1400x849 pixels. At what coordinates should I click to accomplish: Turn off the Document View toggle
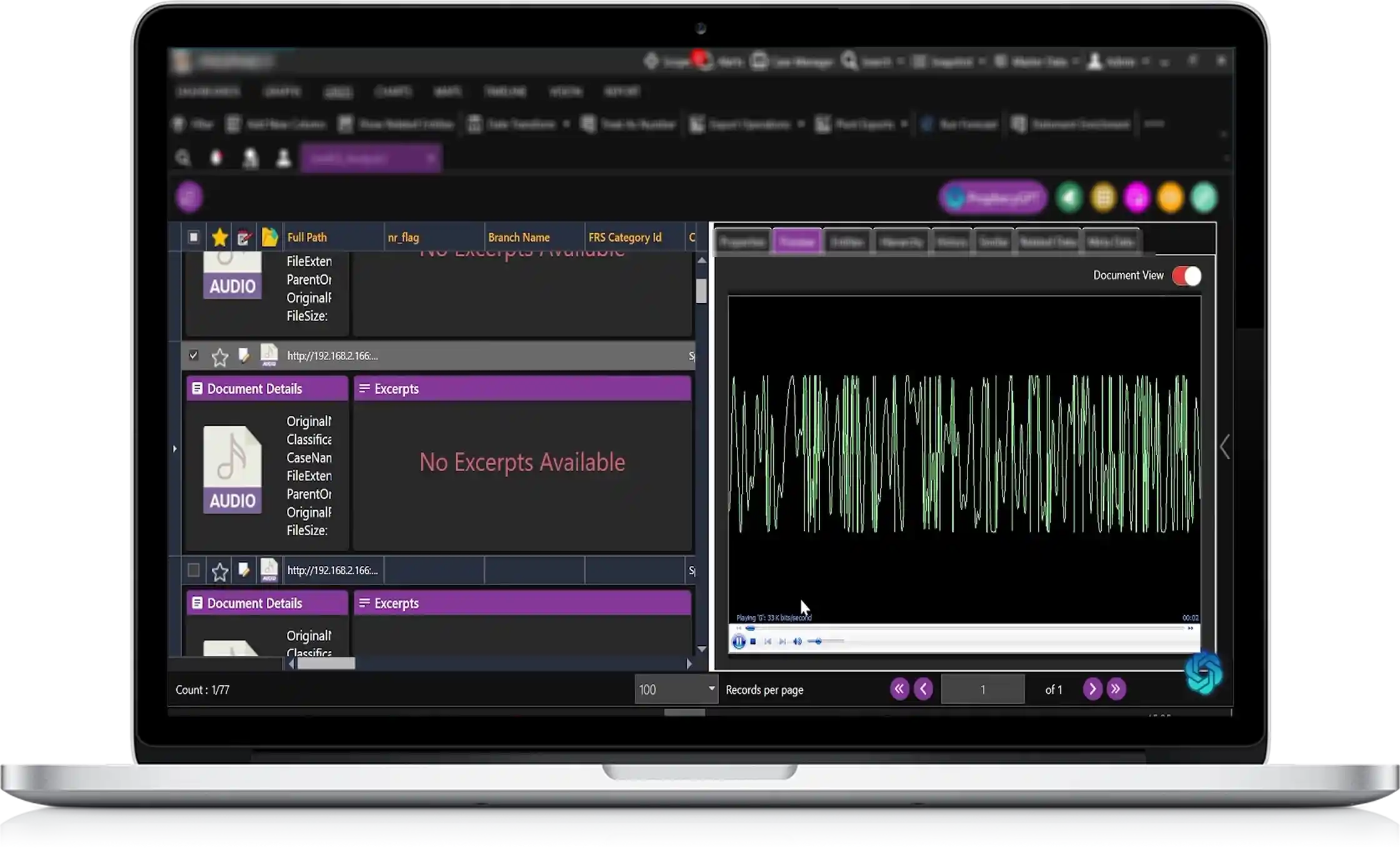click(x=1186, y=276)
